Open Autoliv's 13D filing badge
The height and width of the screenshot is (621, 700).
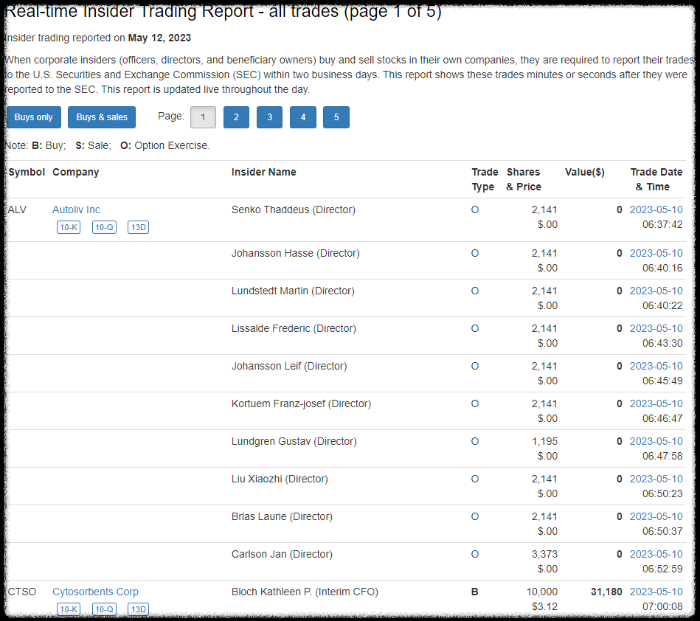click(138, 227)
